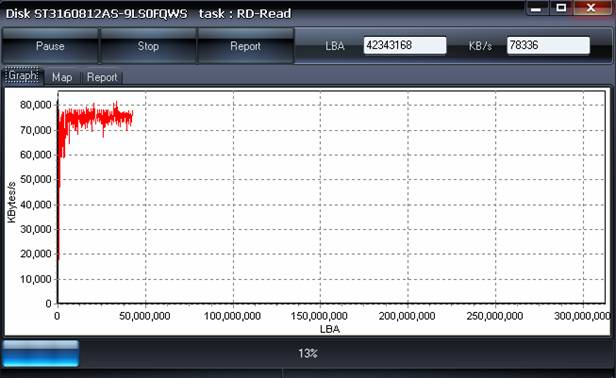Click the red read-speed curve on graph
The image size is (616, 378).
point(94,117)
